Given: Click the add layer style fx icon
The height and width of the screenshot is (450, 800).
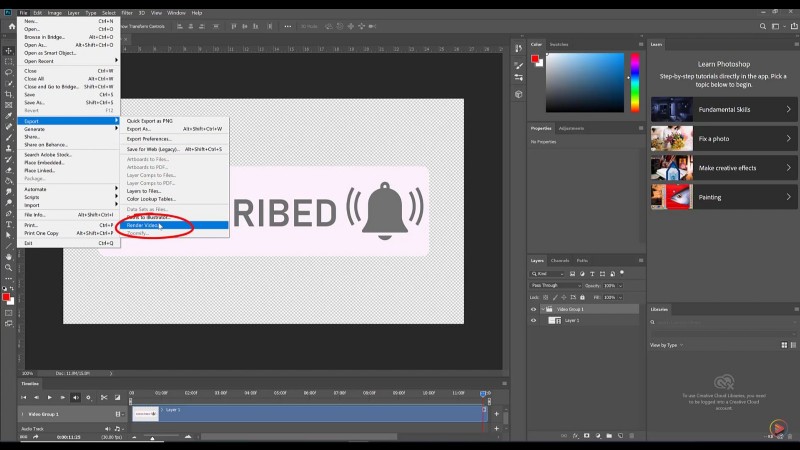Looking at the screenshot, I should [576, 436].
